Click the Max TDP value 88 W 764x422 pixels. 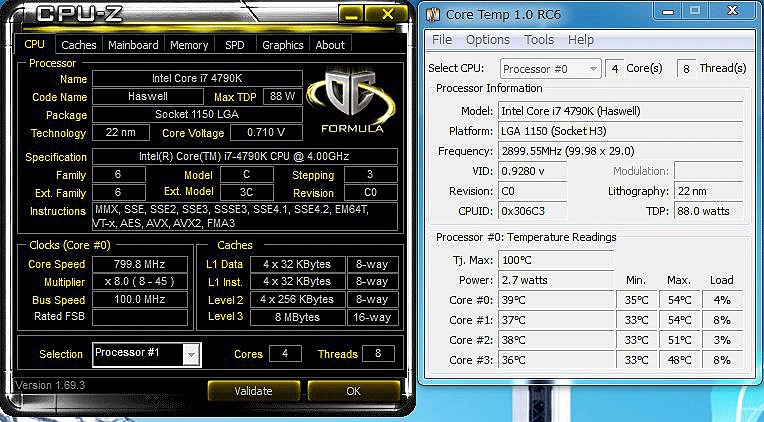[283, 96]
